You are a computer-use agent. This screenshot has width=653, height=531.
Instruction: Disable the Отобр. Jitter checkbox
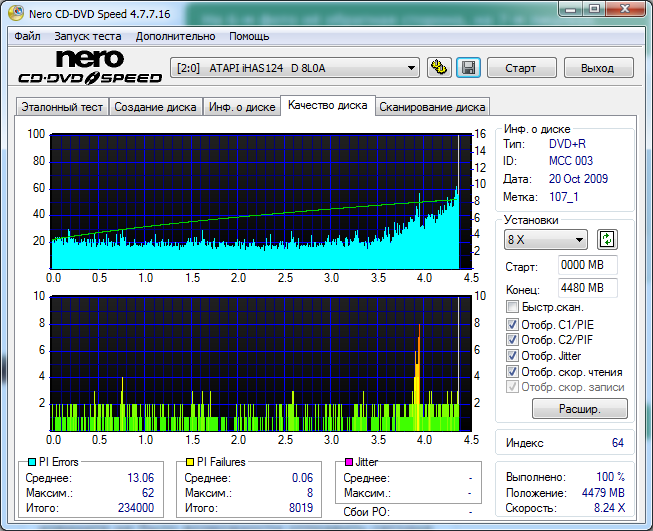(x=513, y=356)
